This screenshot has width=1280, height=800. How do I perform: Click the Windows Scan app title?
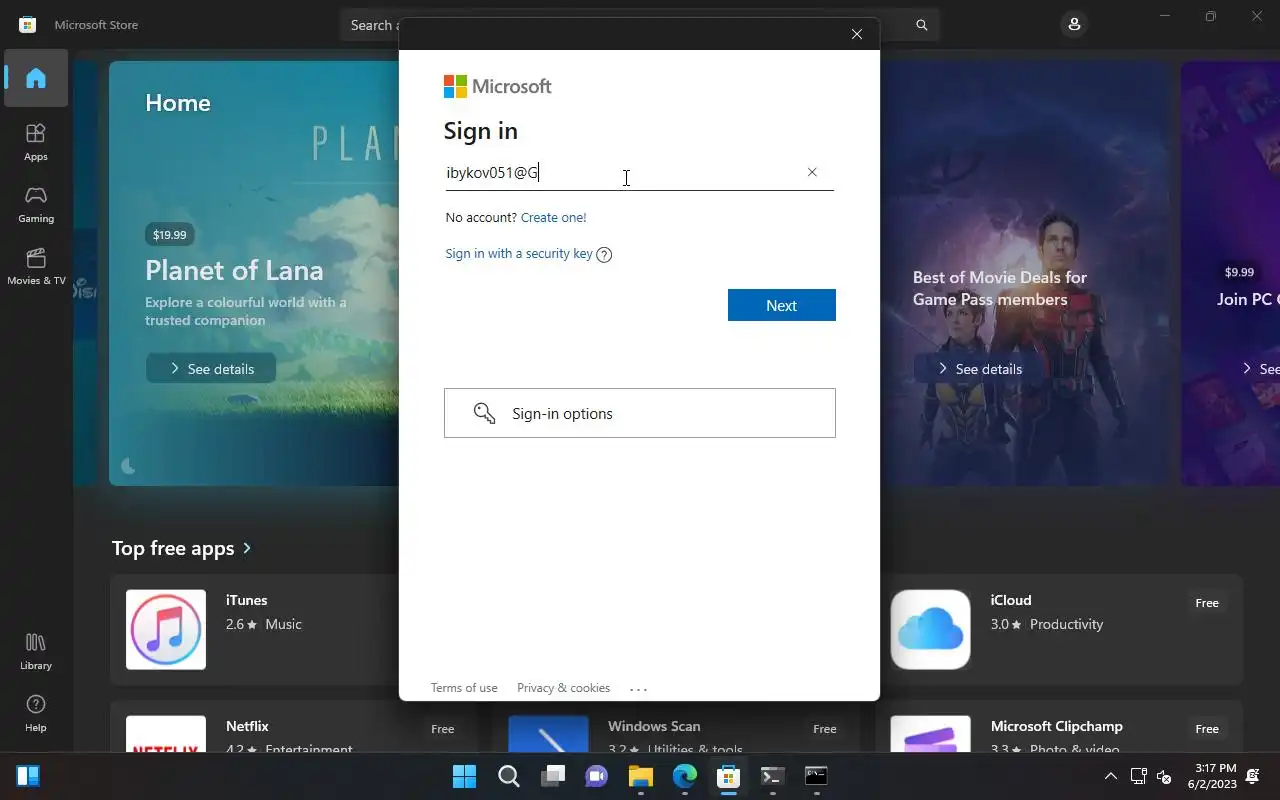pos(654,726)
